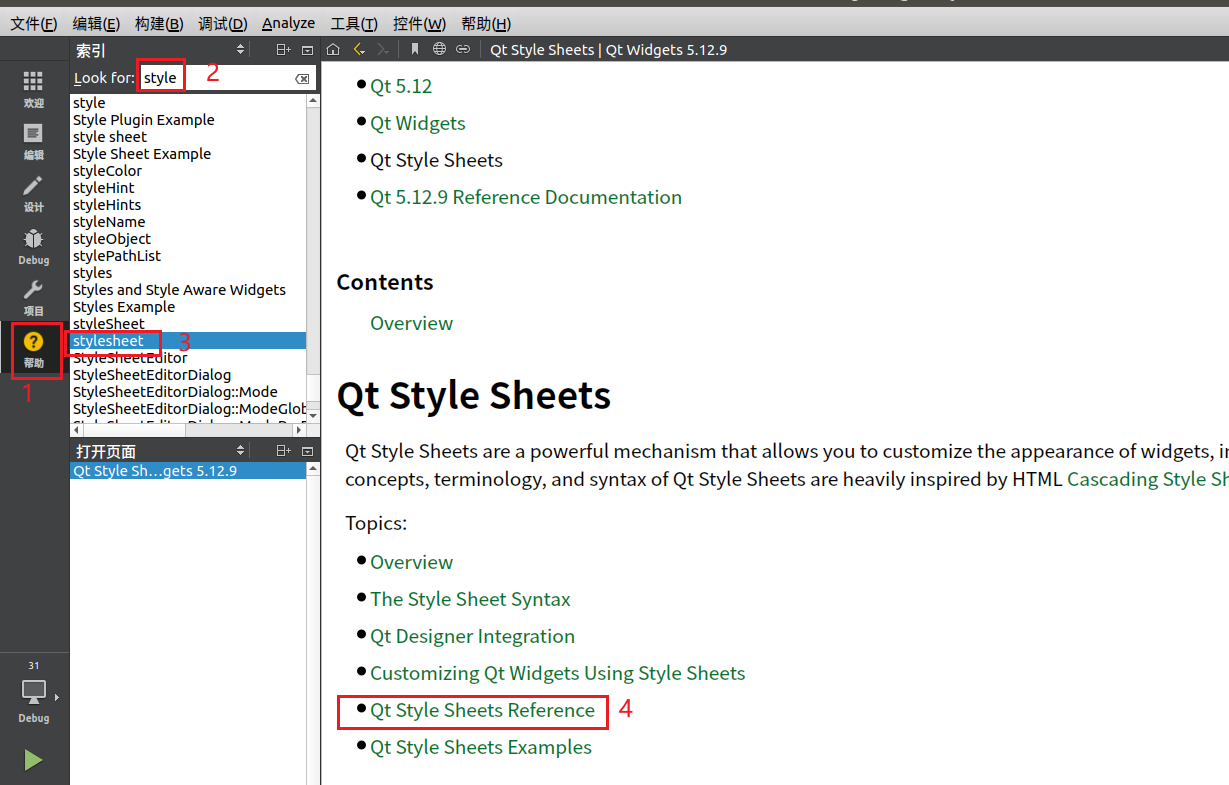Open Qt 5.12.9 Reference Documentation link
The width and height of the screenshot is (1229, 785).
526,197
